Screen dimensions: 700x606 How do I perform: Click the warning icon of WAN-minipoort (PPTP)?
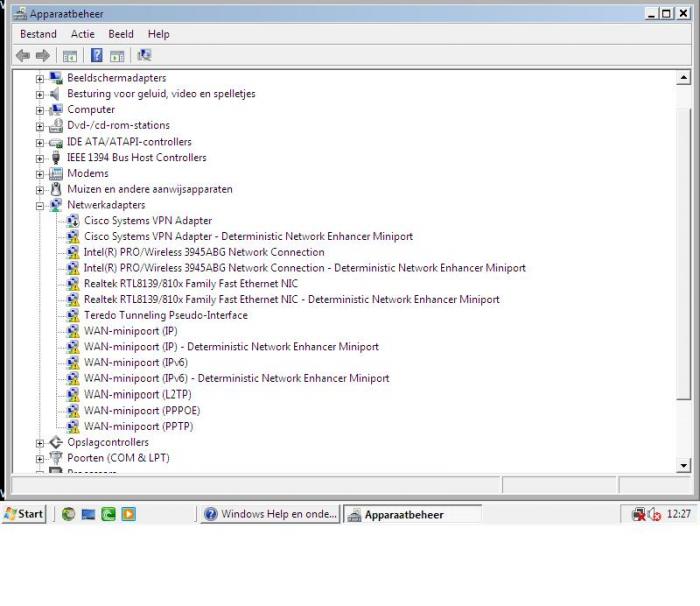click(73, 426)
